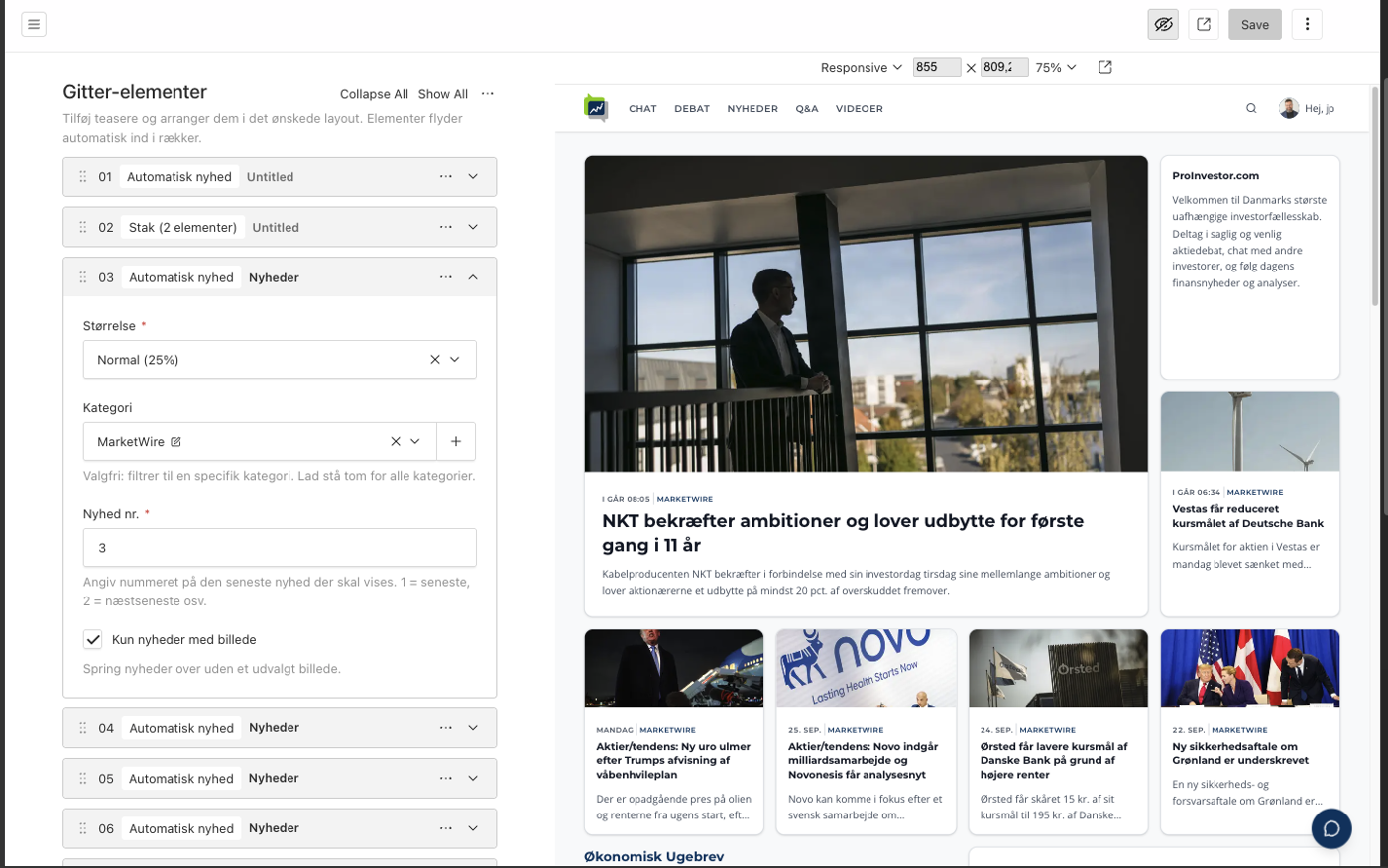Open the VIDEOER menu item in the preview
1388x868 pixels.
point(859,109)
